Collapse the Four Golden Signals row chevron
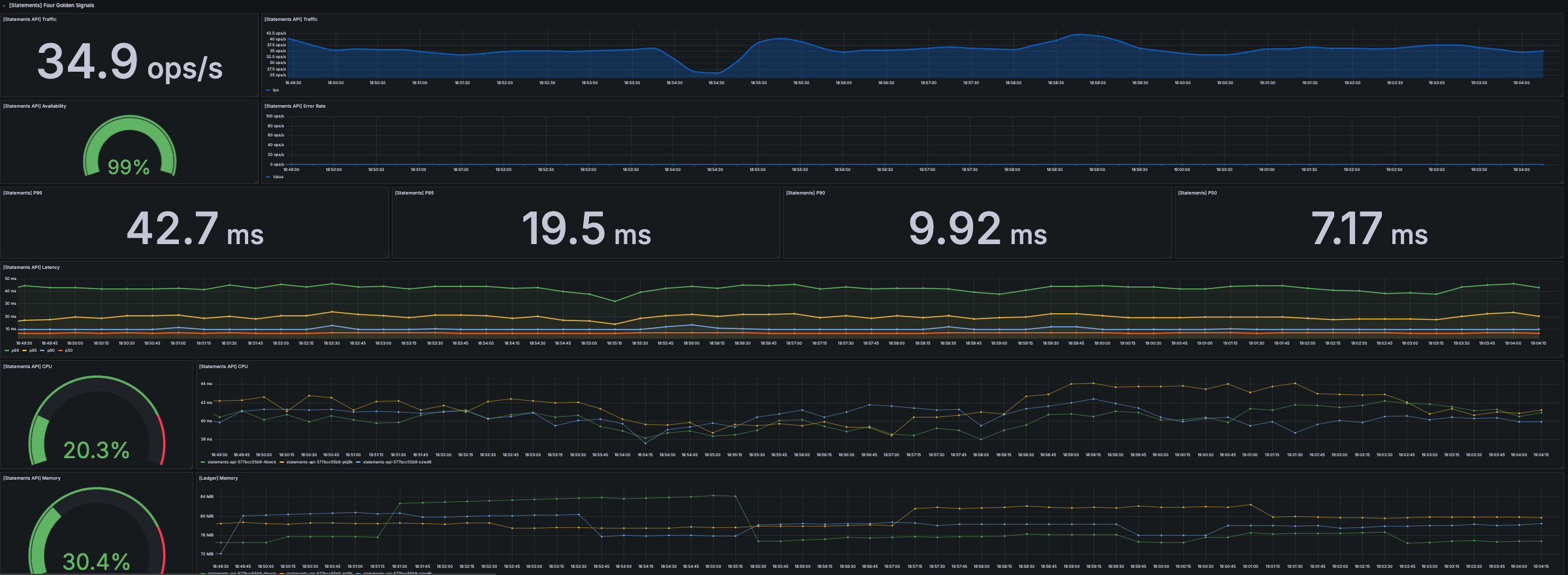 (x=4, y=5)
